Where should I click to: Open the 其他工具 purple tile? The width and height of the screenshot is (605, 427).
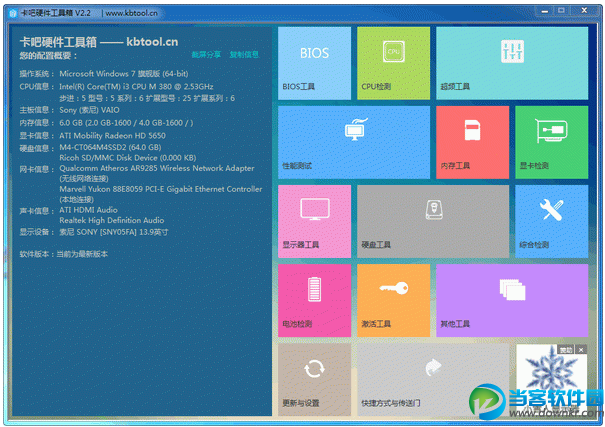[x=512, y=300]
